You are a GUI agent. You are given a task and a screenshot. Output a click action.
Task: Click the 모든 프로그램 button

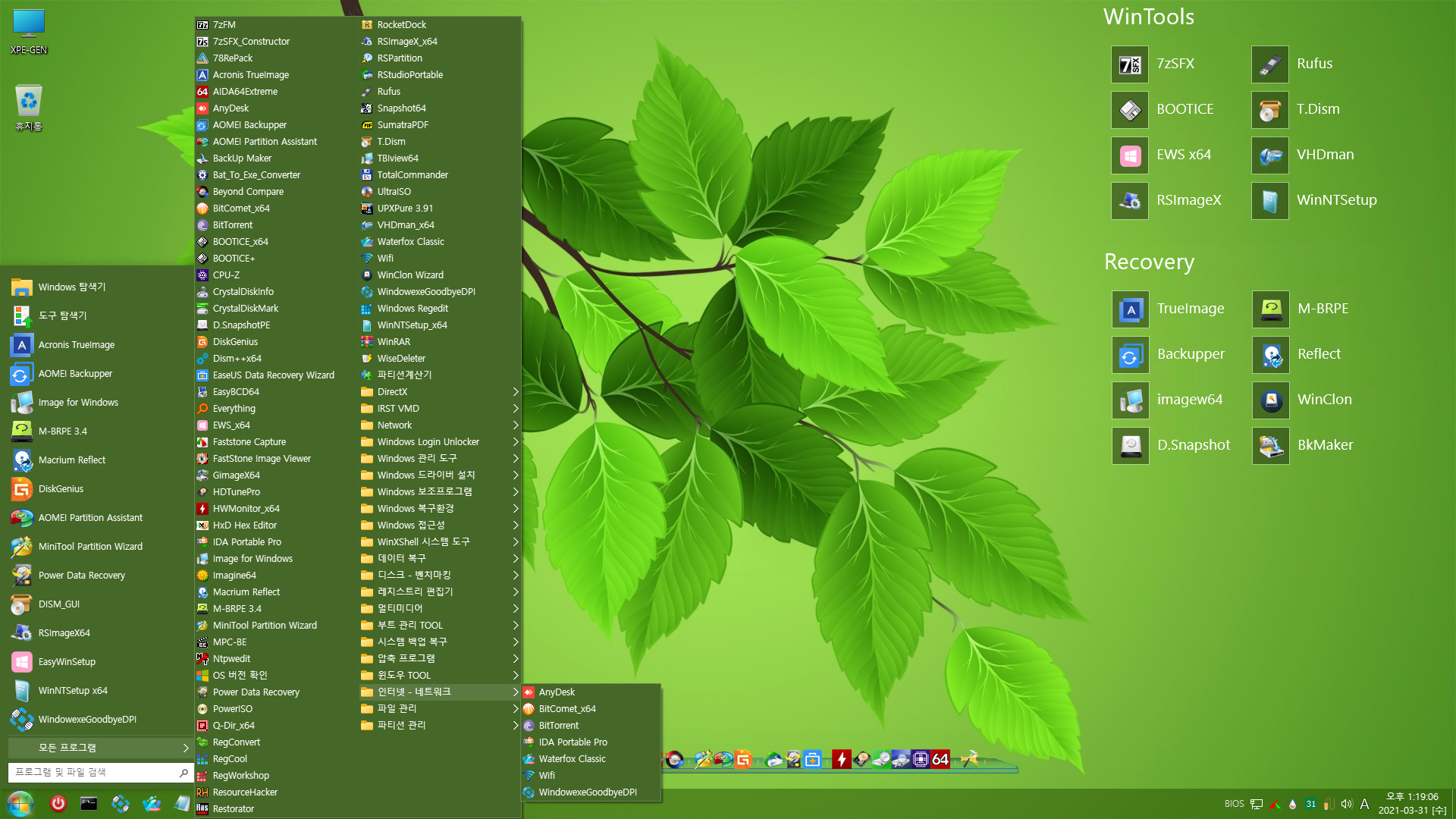point(100,748)
